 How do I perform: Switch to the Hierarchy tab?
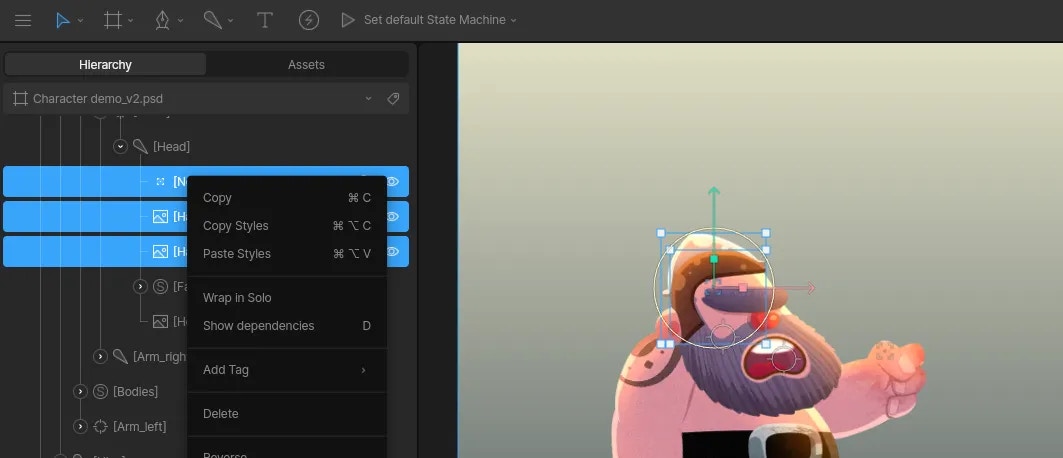point(105,64)
